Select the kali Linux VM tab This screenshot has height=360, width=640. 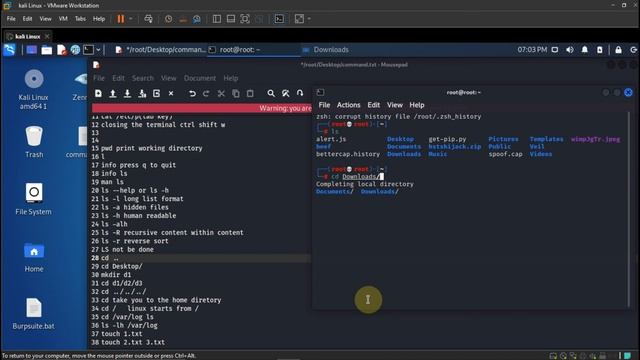tap(27, 36)
